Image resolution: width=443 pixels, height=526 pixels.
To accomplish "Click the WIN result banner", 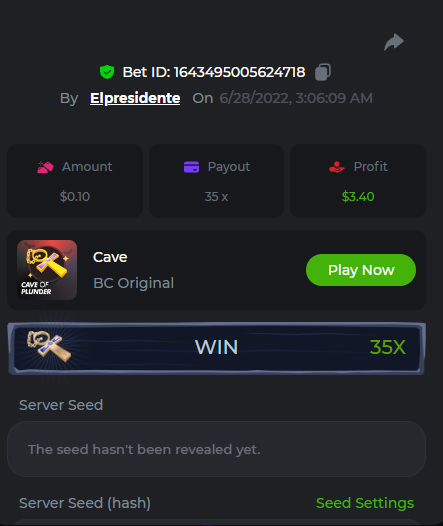I will (217, 348).
